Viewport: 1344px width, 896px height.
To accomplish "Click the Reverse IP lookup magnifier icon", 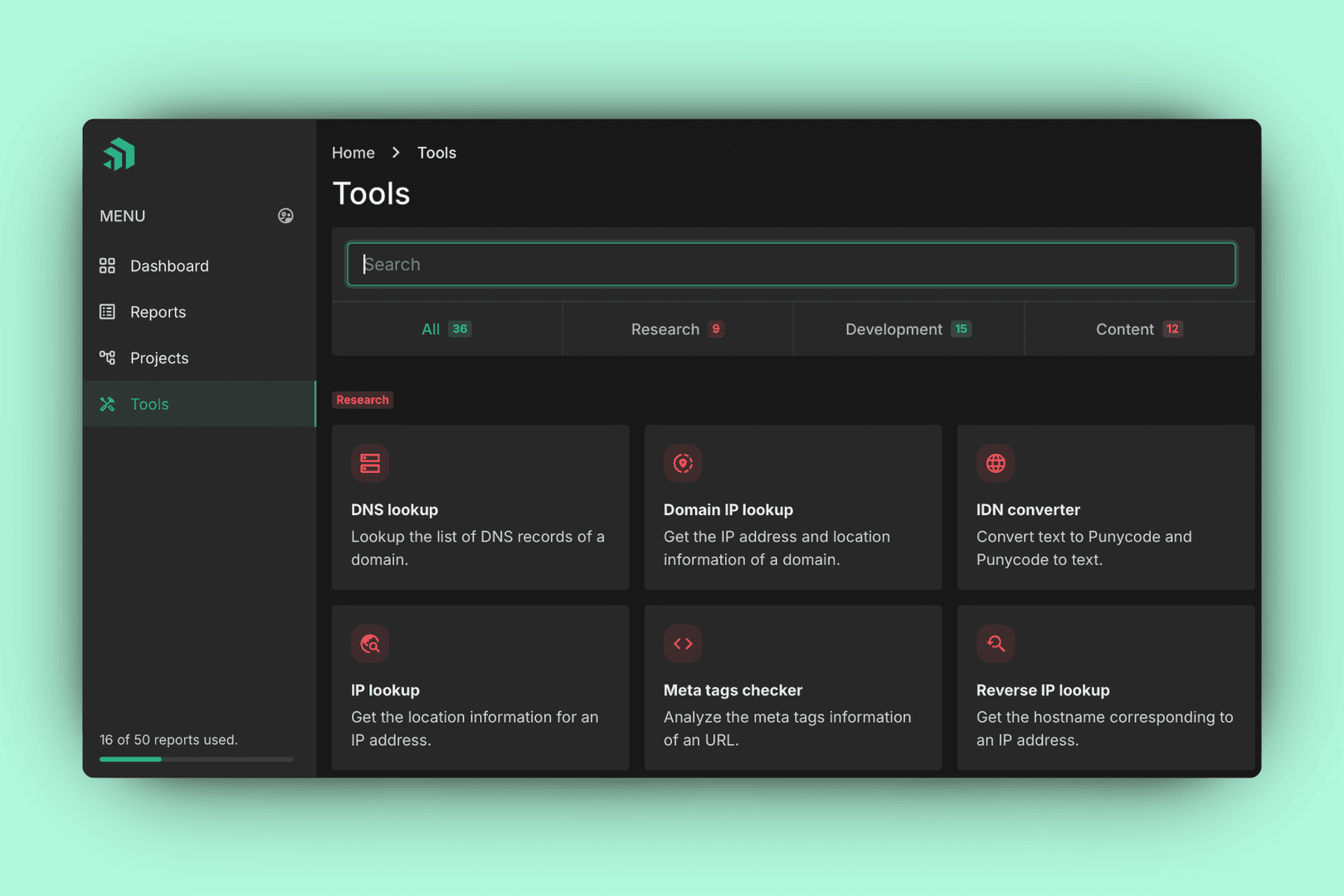I will (996, 644).
